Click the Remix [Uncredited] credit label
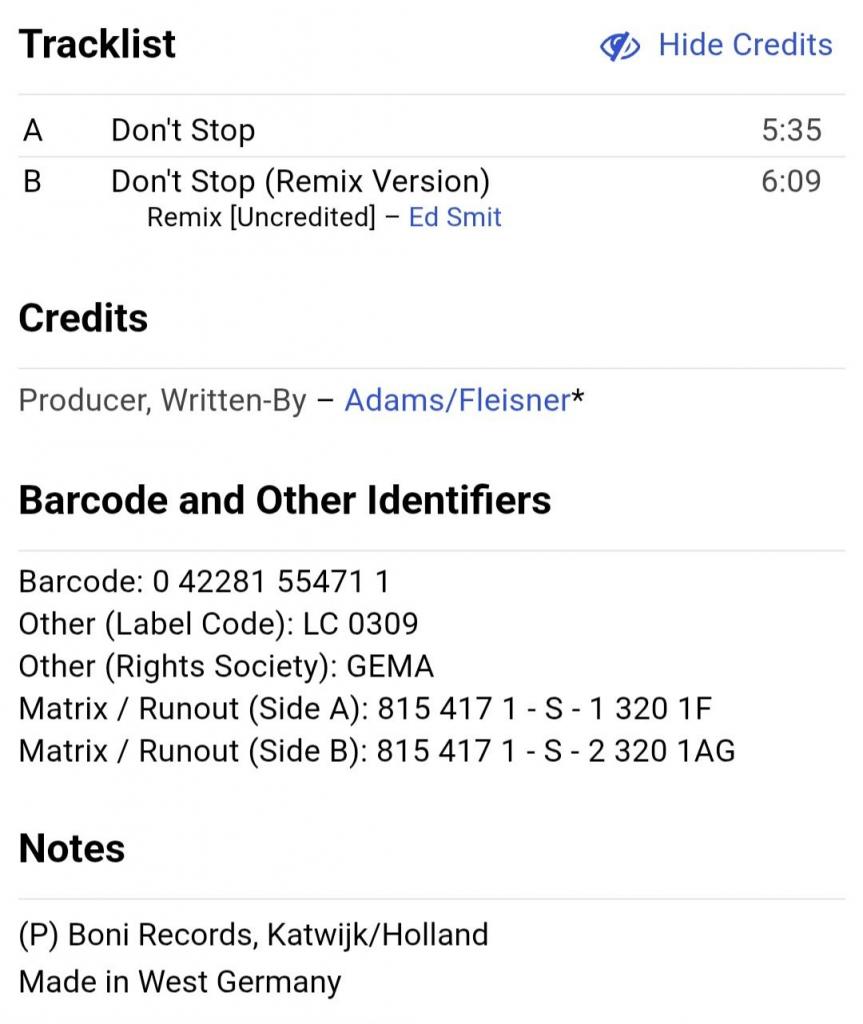The height and width of the screenshot is (1024, 863). 261,217
